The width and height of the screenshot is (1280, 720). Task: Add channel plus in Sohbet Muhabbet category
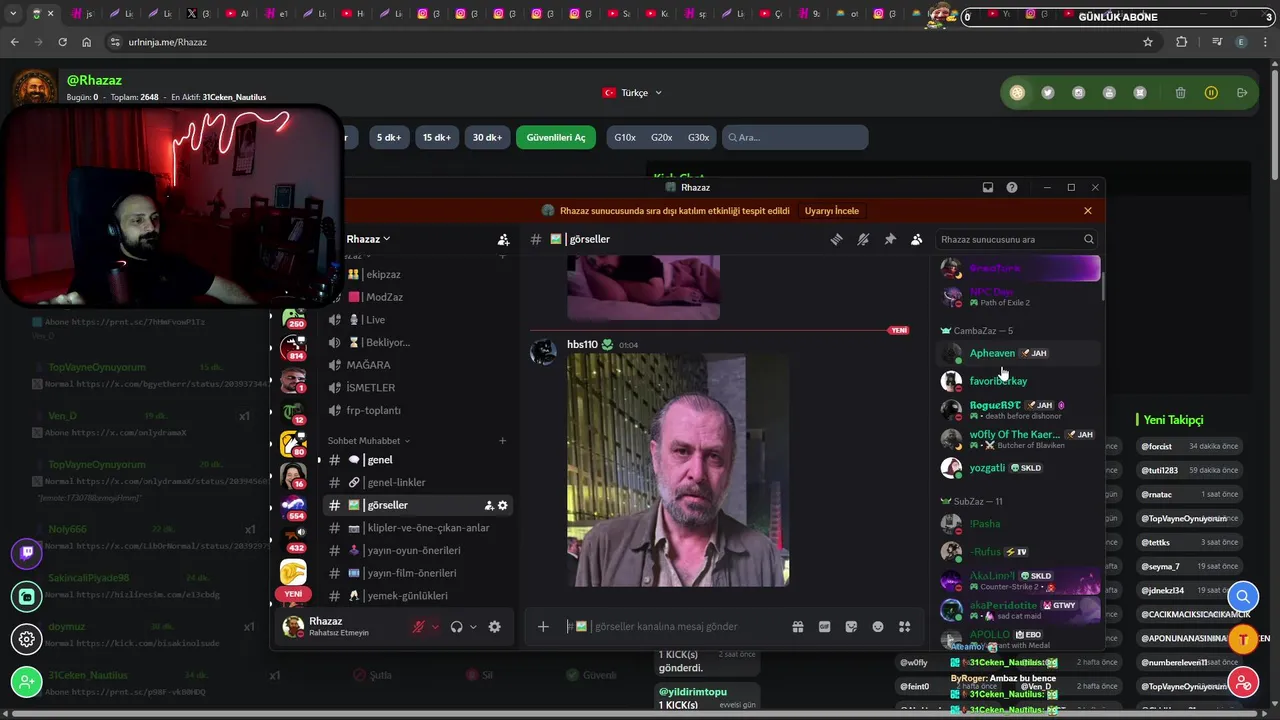pyautogui.click(x=502, y=441)
